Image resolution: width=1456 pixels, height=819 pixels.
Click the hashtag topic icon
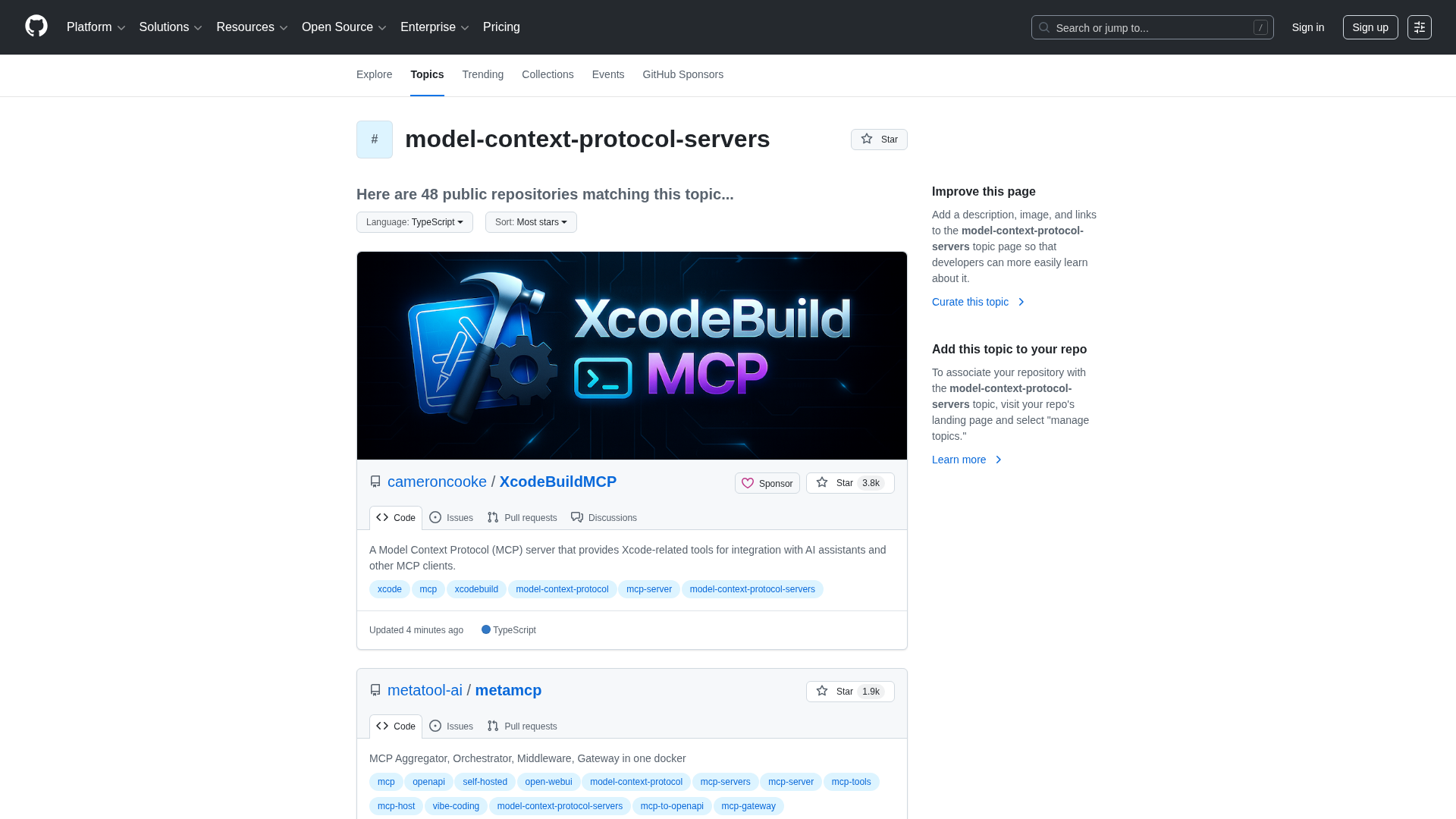pyautogui.click(x=375, y=140)
